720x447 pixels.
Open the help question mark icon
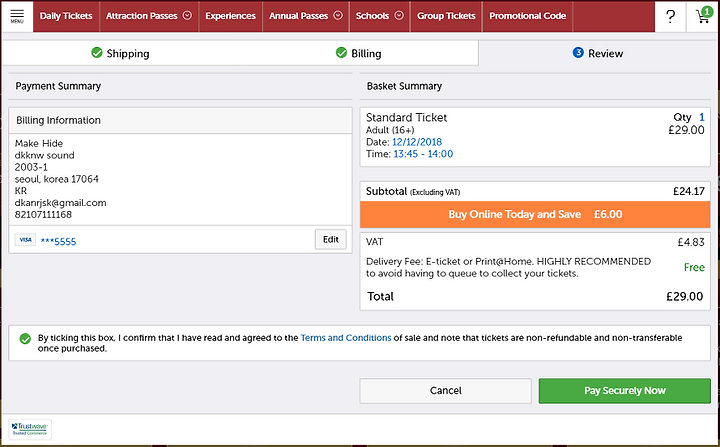(670, 17)
